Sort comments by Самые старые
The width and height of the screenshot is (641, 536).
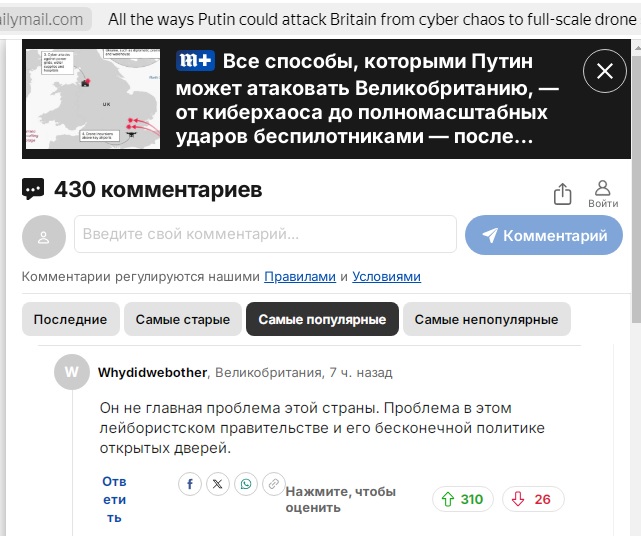(x=183, y=319)
